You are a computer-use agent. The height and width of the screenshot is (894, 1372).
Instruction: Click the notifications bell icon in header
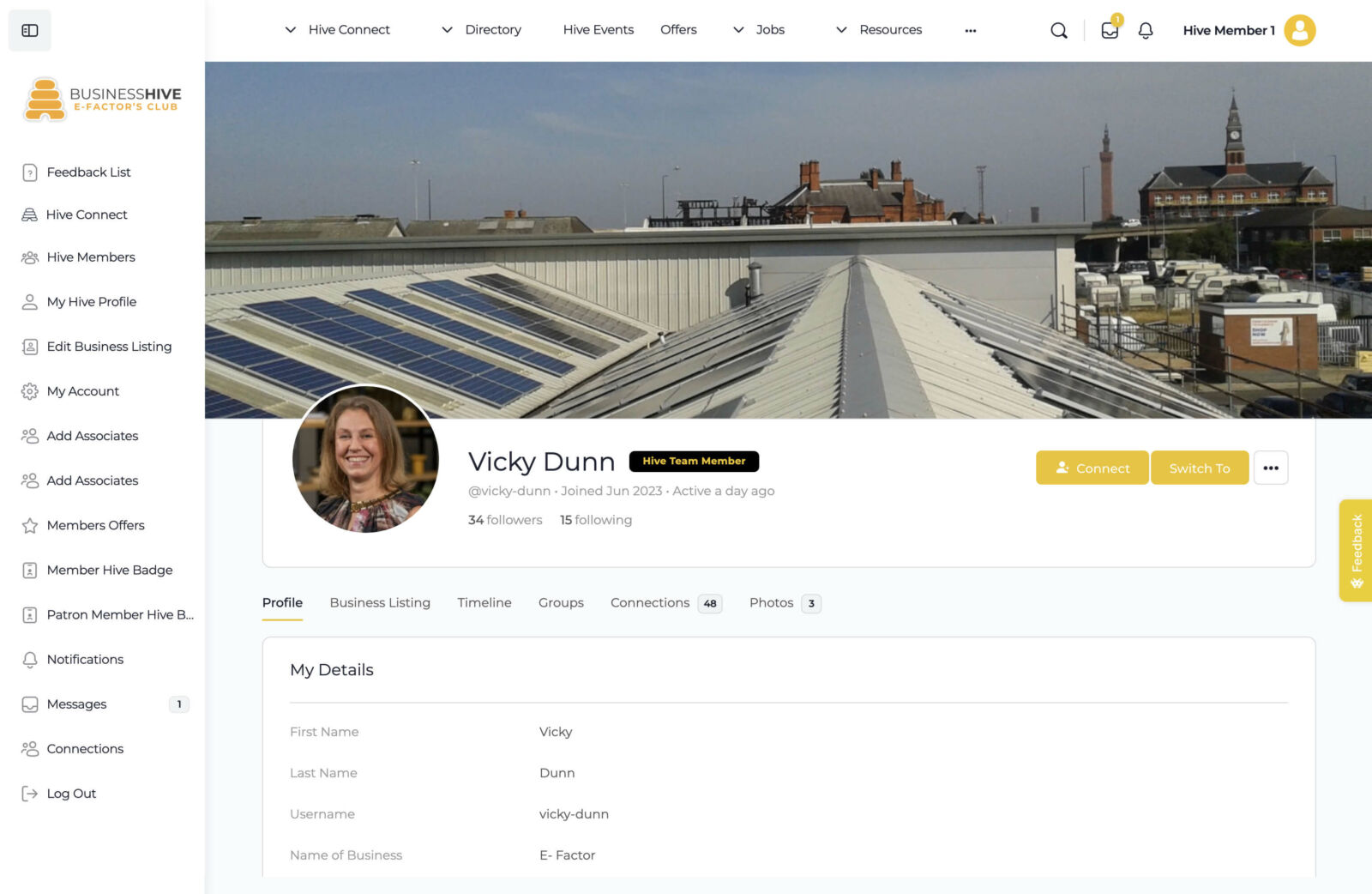point(1146,31)
